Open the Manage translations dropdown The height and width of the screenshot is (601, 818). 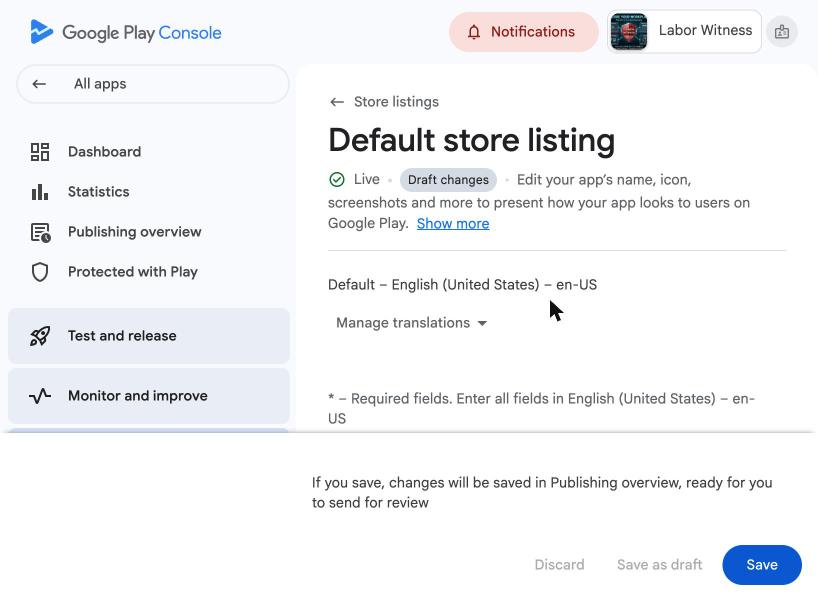tap(411, 323)
